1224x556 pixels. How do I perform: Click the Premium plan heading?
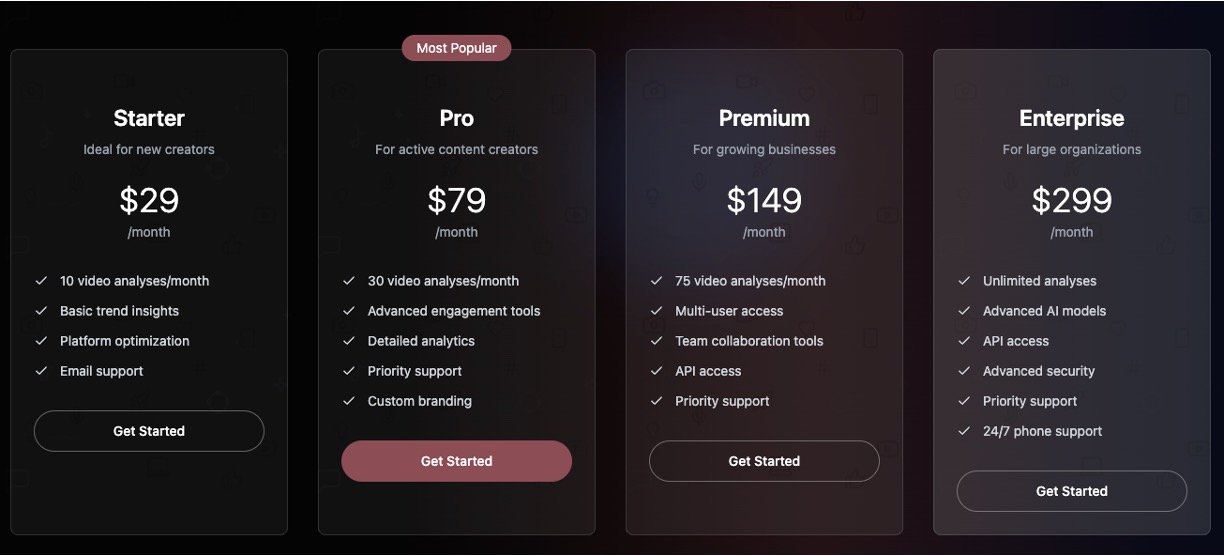click(x=764, y=118)
